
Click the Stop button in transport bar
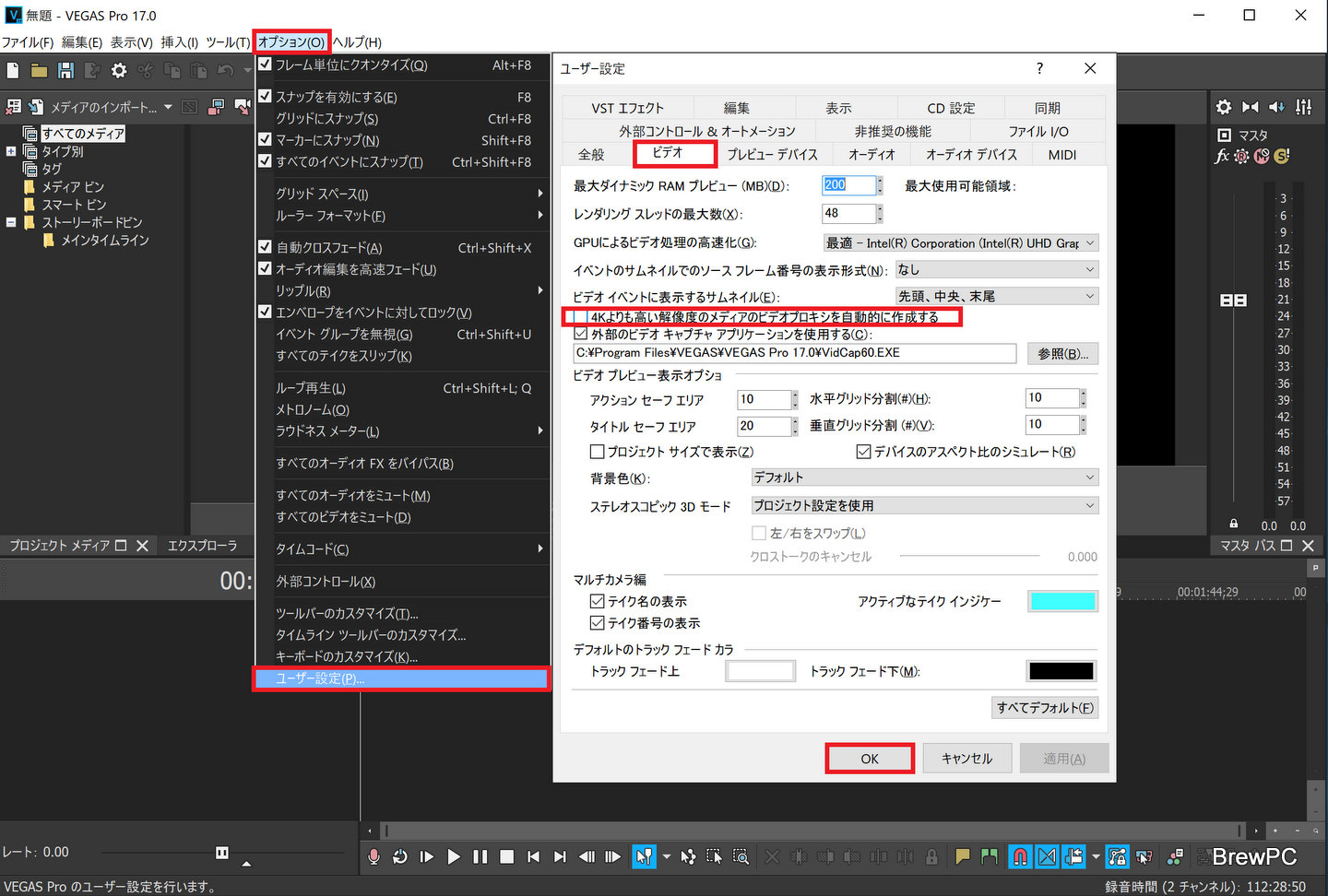tap(506, 856)
